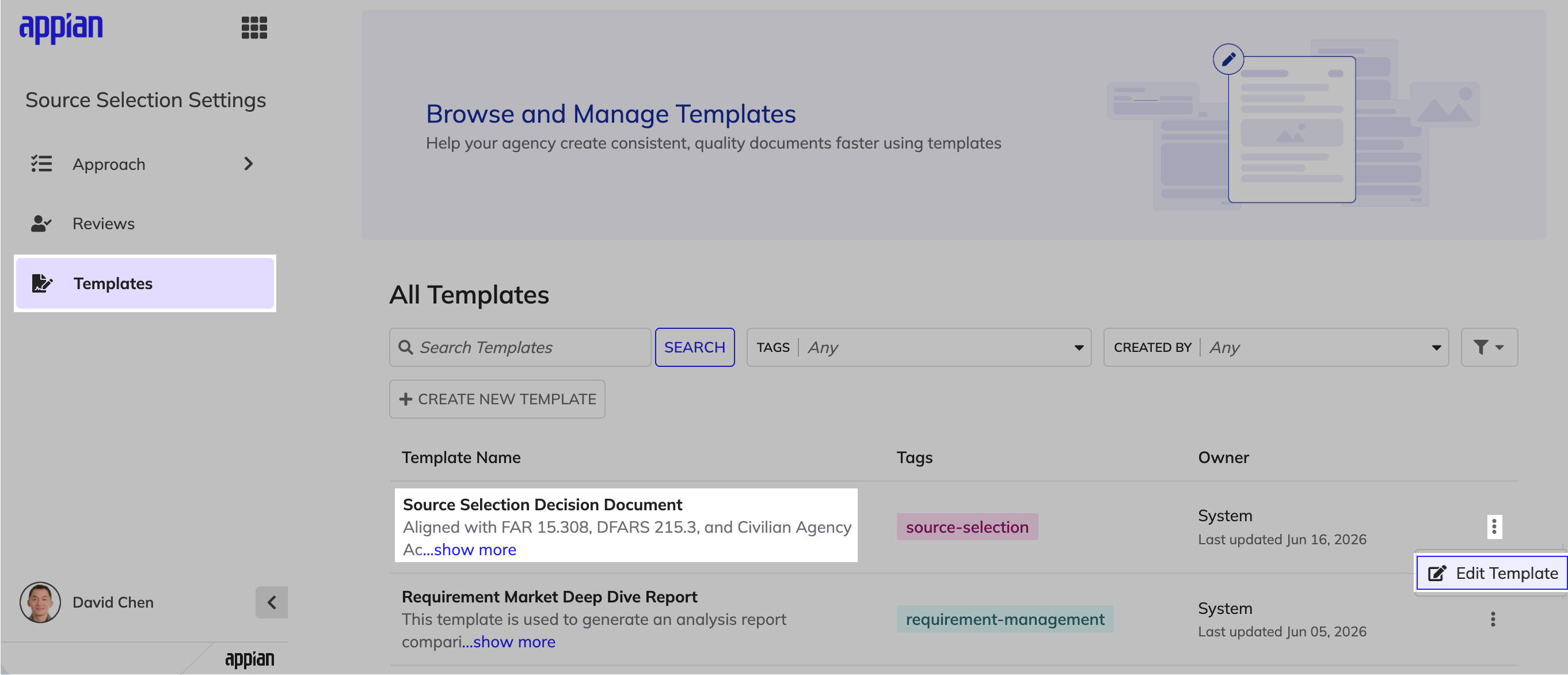Show more of Source Selection Decision description
The image size is (1568, 675).
coord(470,549)
